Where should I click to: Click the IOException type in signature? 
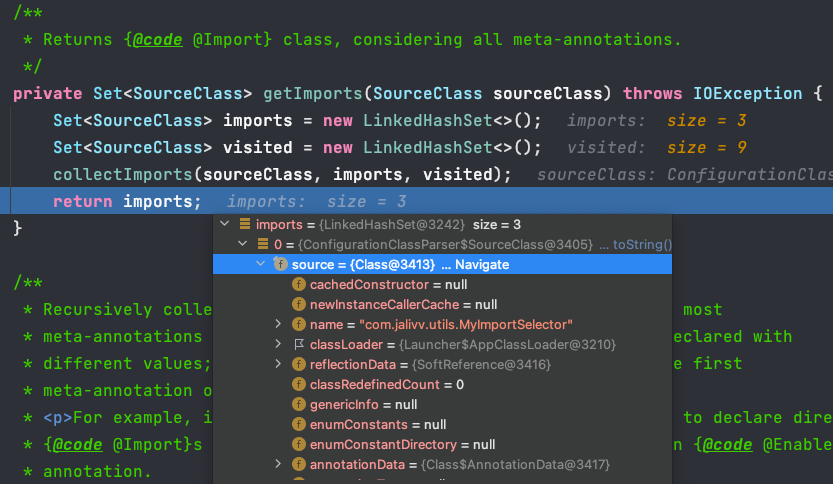pos(747,94)
